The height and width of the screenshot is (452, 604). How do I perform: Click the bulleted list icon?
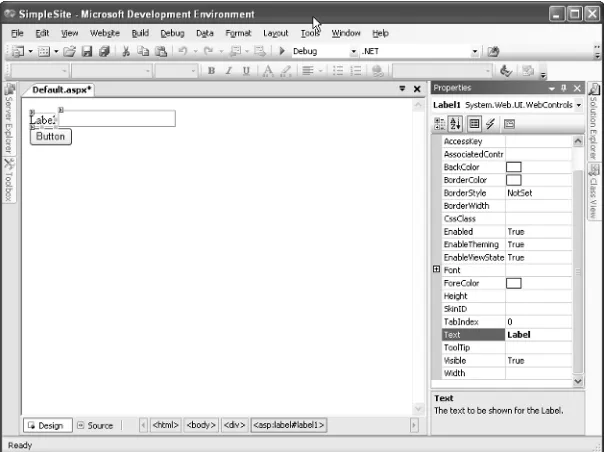pos(338,71)
